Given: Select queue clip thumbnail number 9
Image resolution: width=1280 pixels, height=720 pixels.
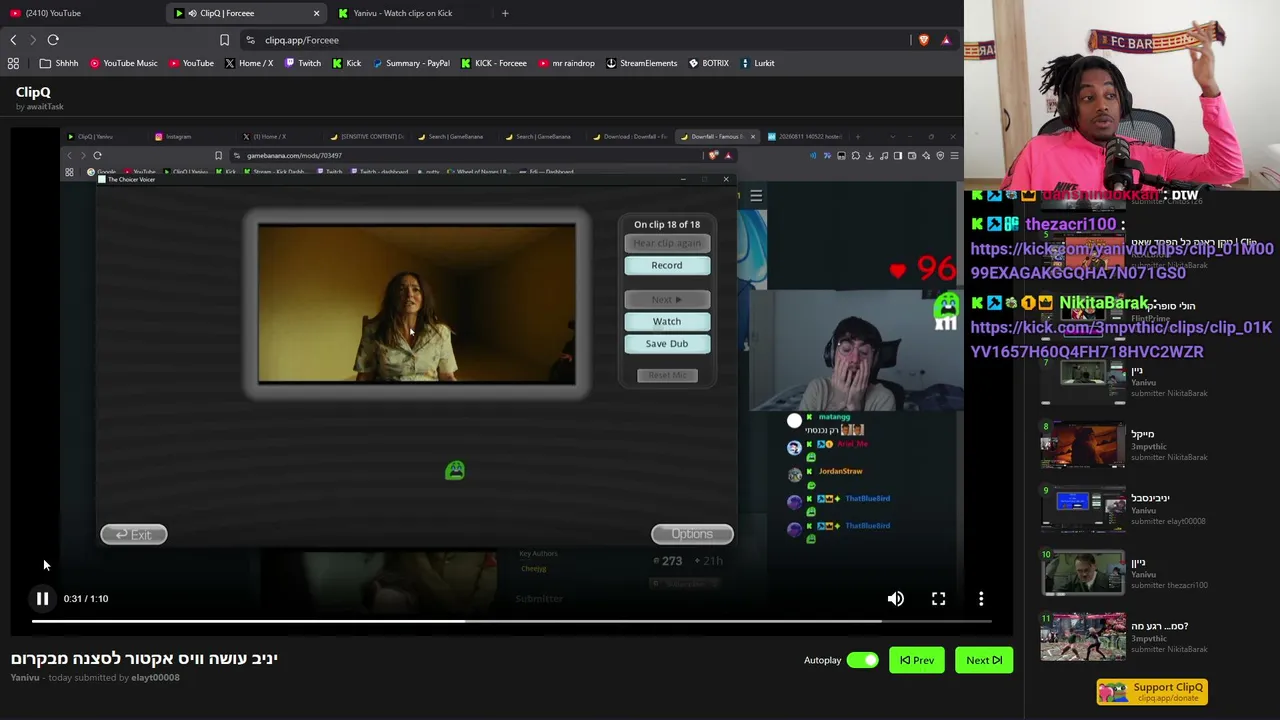Looking at the screenshot, I should click(1083, 509).
